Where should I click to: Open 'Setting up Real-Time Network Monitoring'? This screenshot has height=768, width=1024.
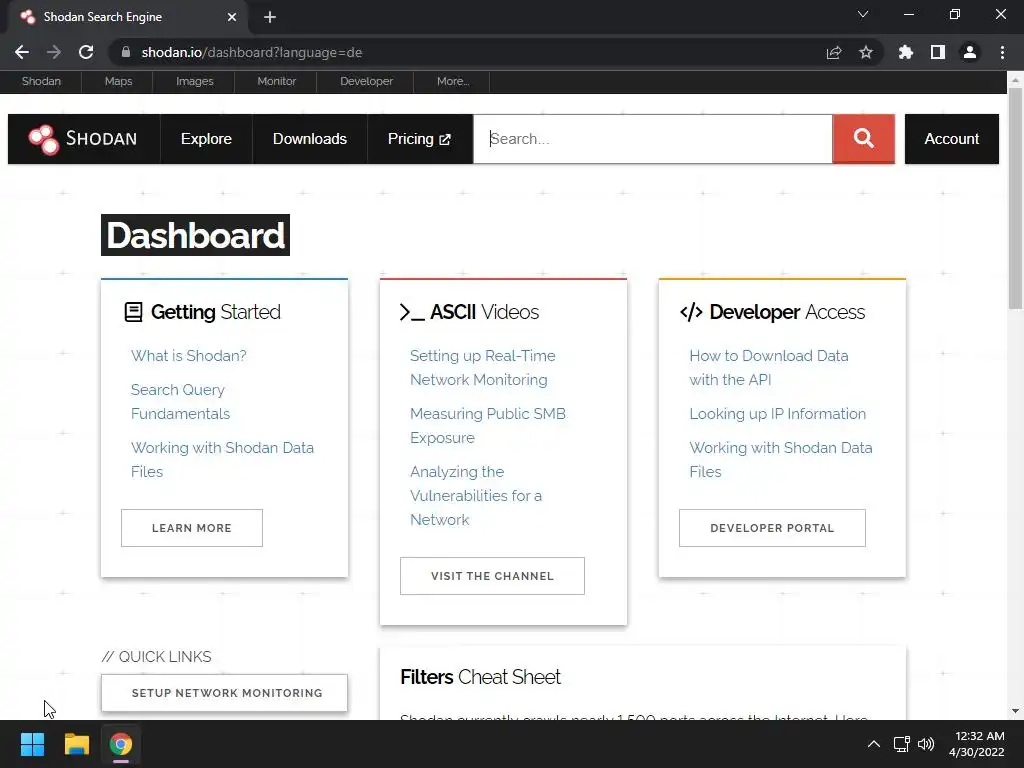tap(483, 368)
